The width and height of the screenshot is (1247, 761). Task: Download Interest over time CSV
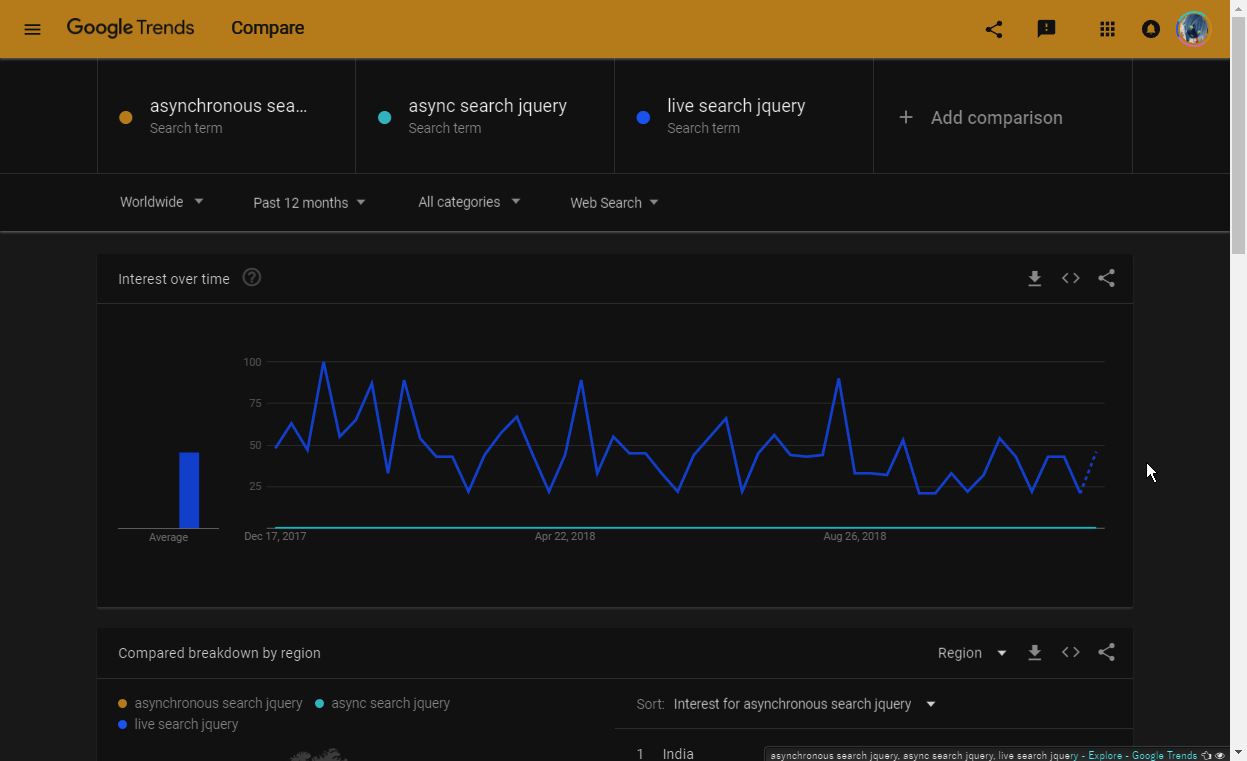point(1035,279)
